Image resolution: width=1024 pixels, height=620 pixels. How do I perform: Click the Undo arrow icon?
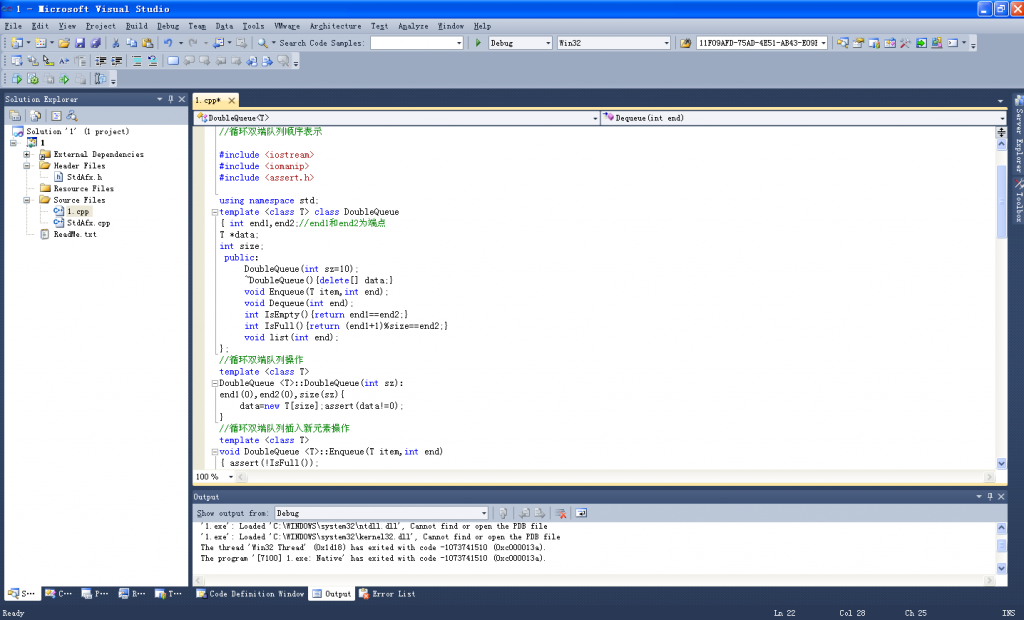[167, 43]
